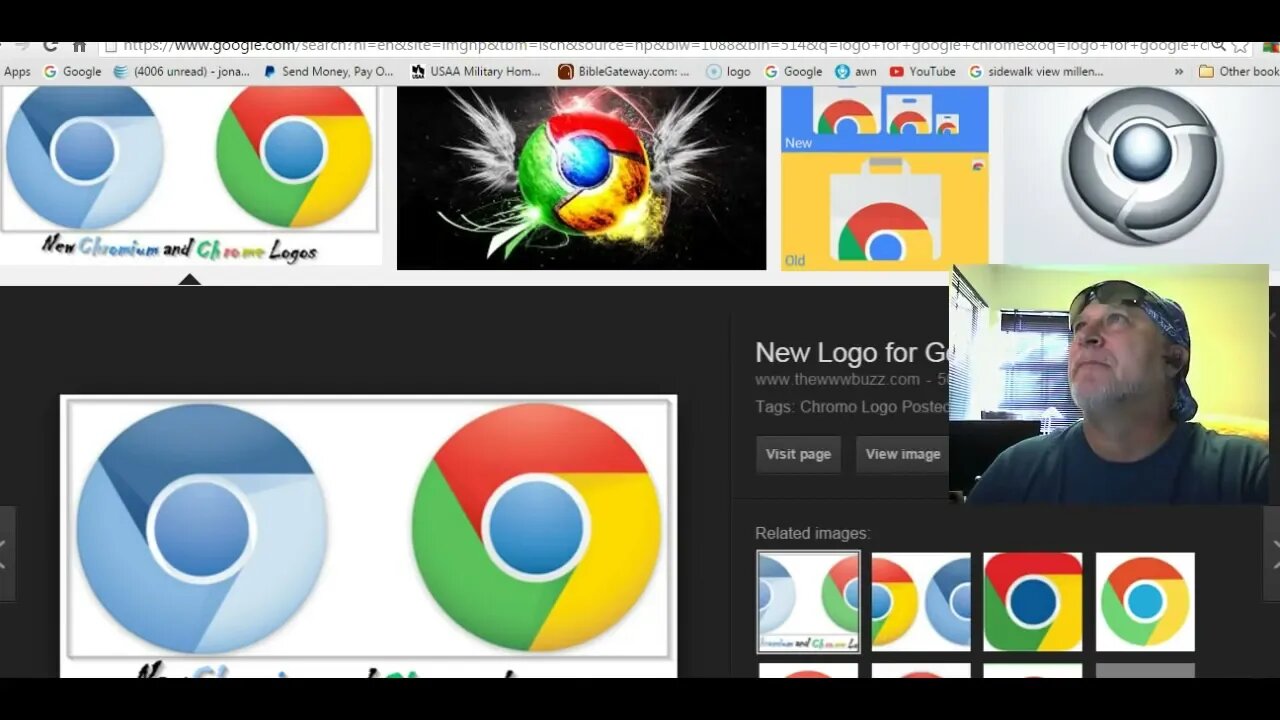The height and width of the screenshot is (720, 1280).
Task: Open the www.thewwwbuzz.com source link
Action: pyautogui.click(x=837, y=380)
